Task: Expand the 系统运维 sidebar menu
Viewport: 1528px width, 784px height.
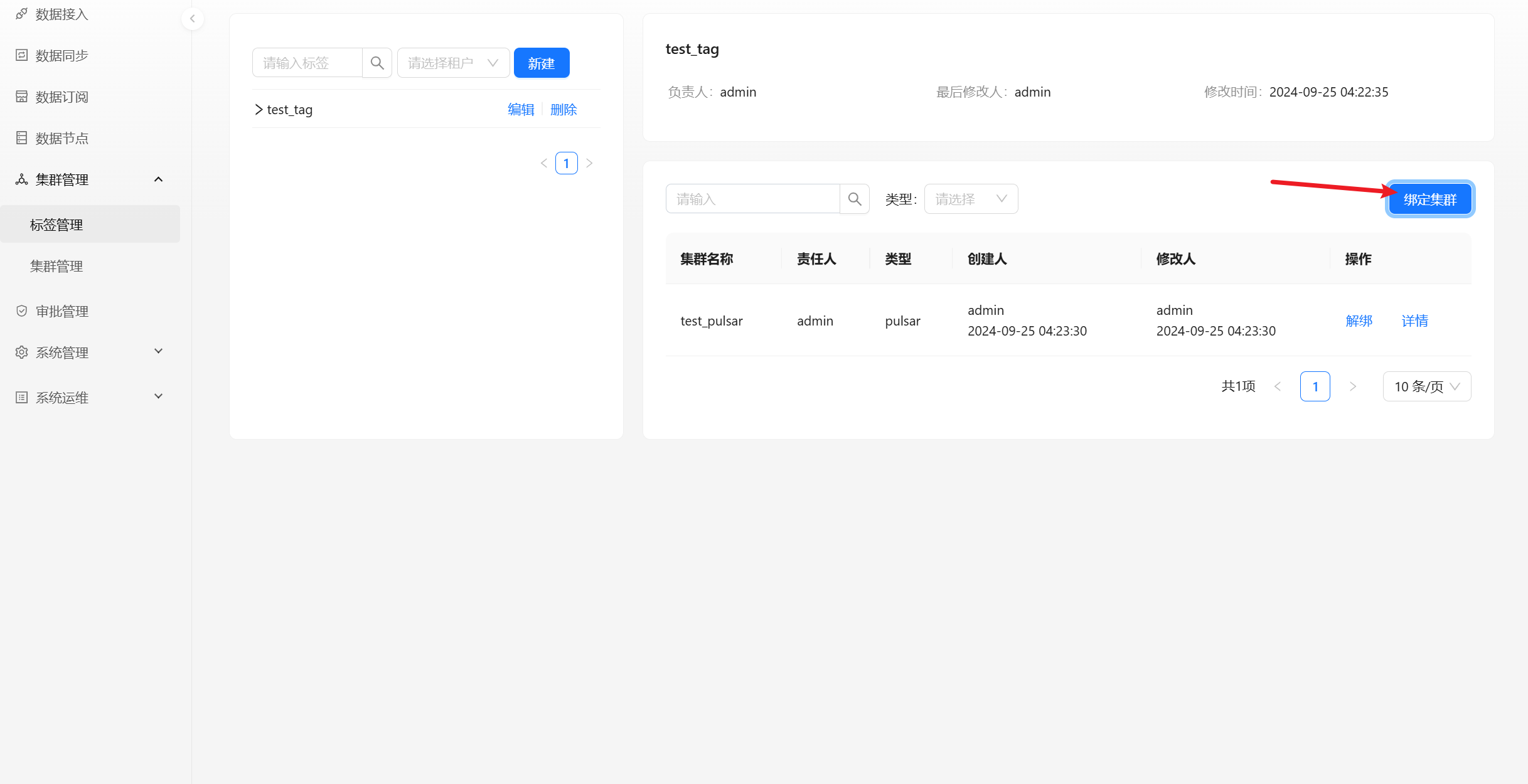Action: (158, 397)
